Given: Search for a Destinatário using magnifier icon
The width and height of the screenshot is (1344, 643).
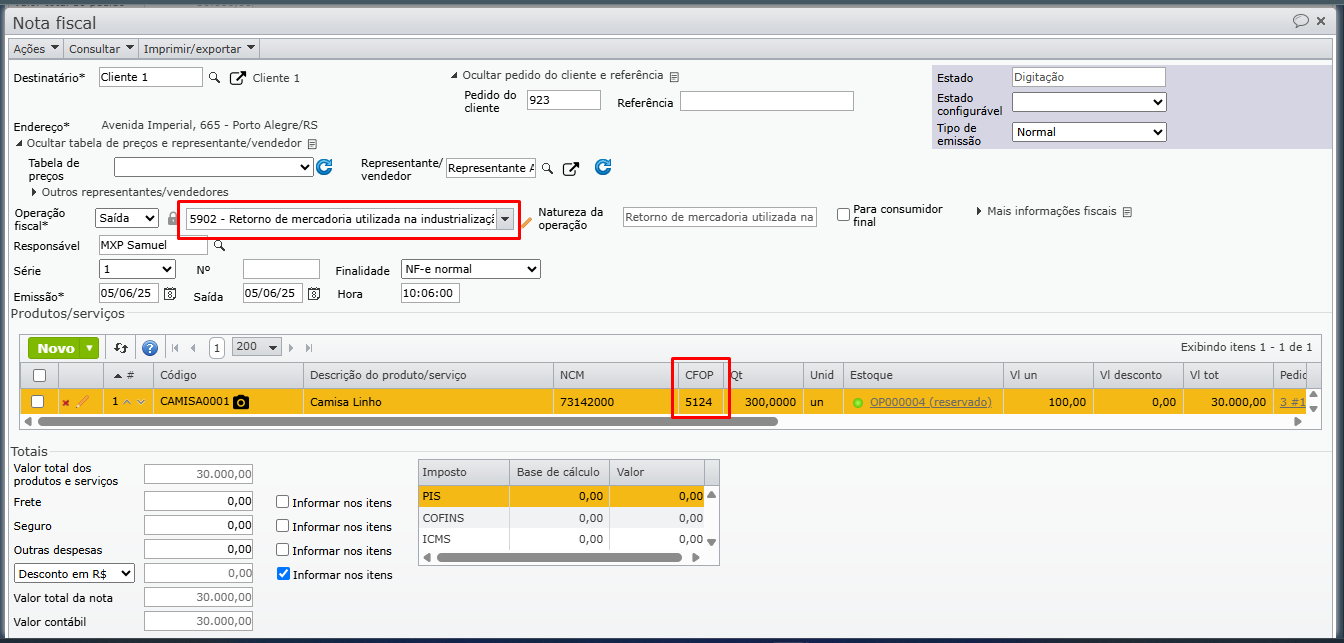Looking at the screenshot, I should click(x=214, y=77).
